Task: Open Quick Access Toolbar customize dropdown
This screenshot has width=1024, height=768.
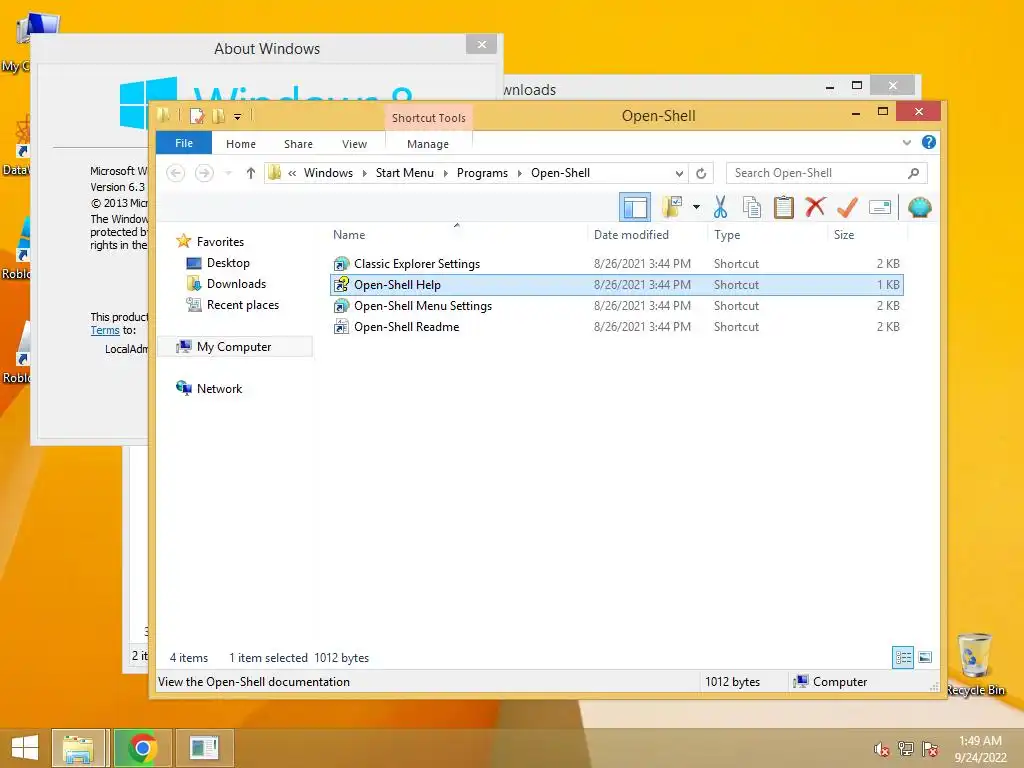Action: pos(238,117)
